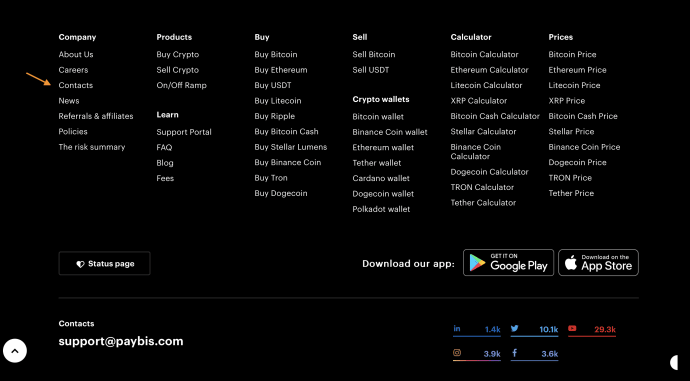The width and height of the screenshot is (690, 381).
Task: View the Stellar Price page
Action: [x=571, y=132]
